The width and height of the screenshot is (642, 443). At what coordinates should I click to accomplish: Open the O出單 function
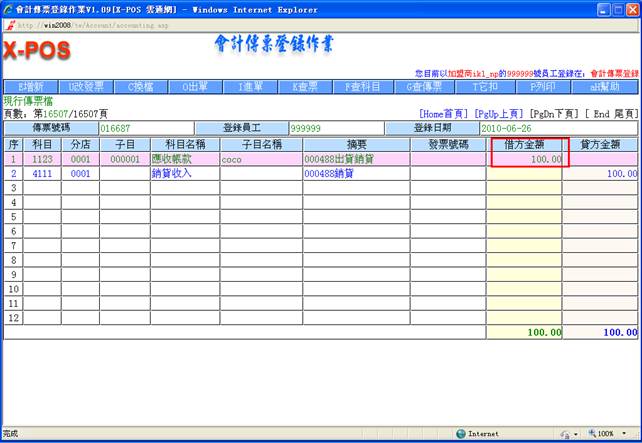coord(195,87)
